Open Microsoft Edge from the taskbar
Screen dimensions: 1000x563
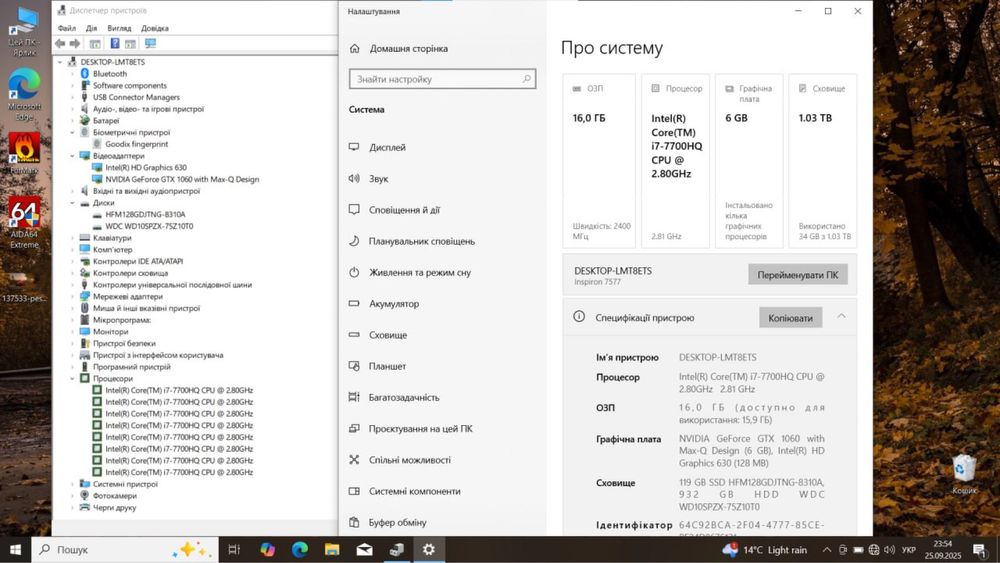(x=300, y=550)
